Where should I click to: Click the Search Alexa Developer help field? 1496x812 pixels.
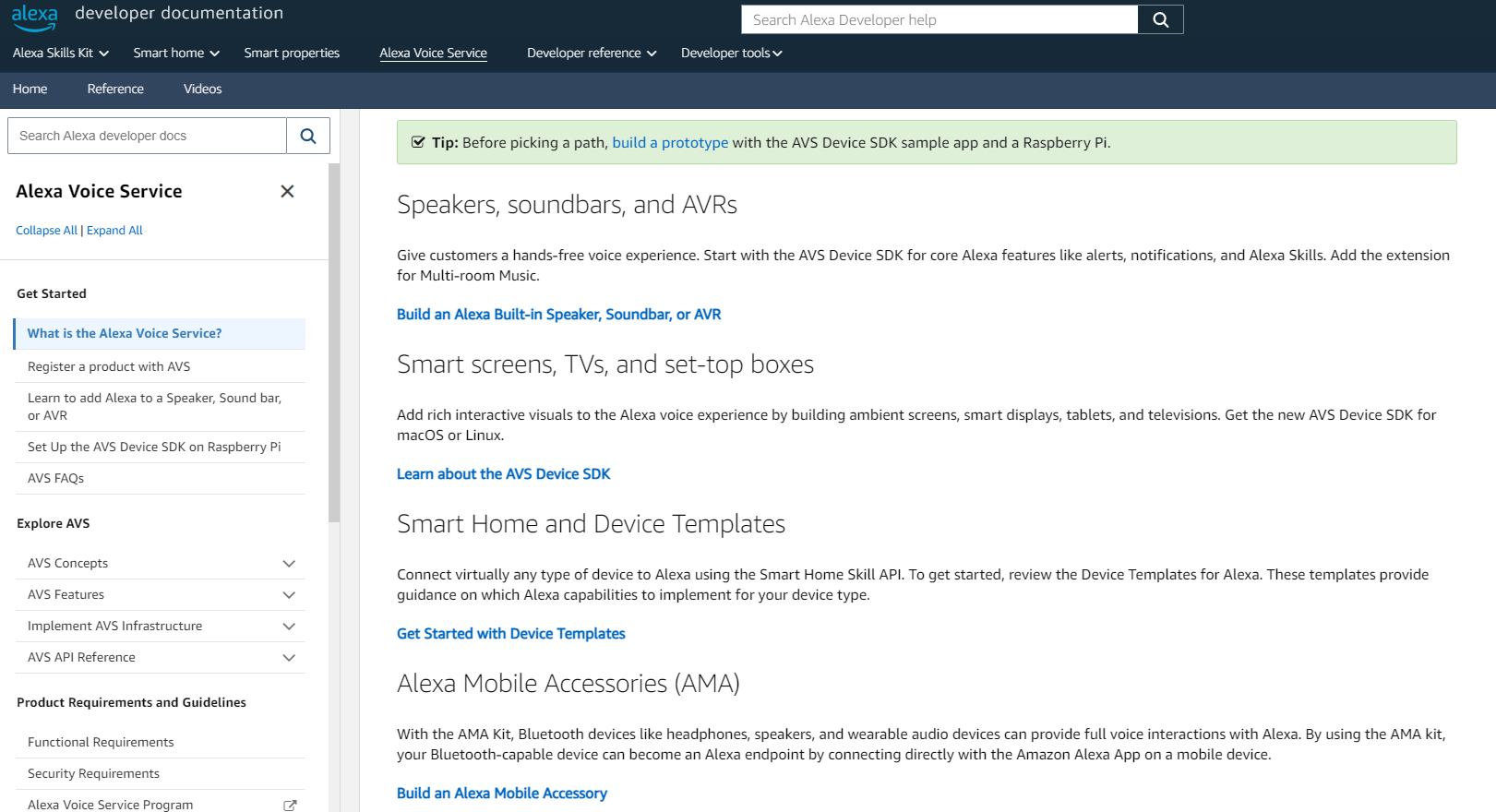(x=939, y=20)
